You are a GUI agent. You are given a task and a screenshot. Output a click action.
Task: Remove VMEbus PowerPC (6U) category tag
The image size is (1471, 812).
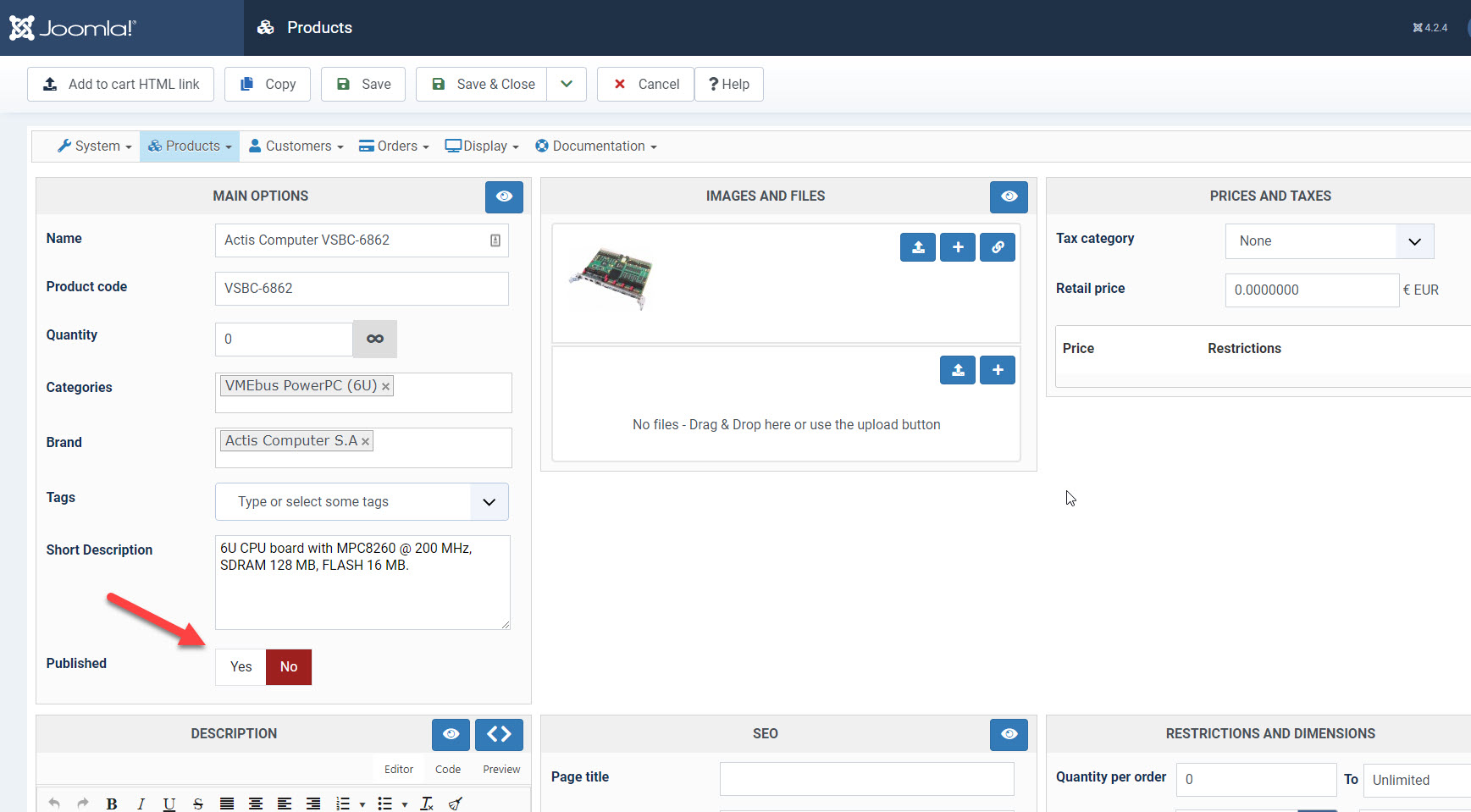pos(385,387)
